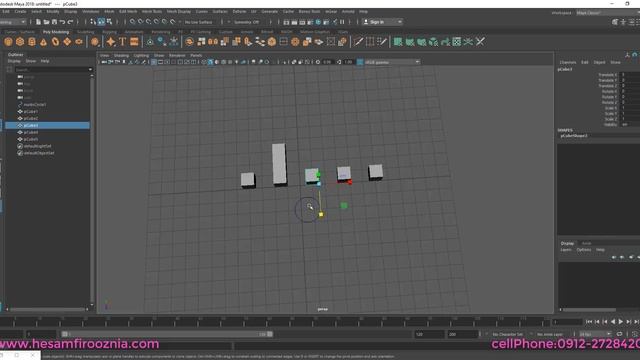This screenshot has width=640, height=360.
Task: Open the No Anim Layer dropdown
Action: tap(550, 334)
